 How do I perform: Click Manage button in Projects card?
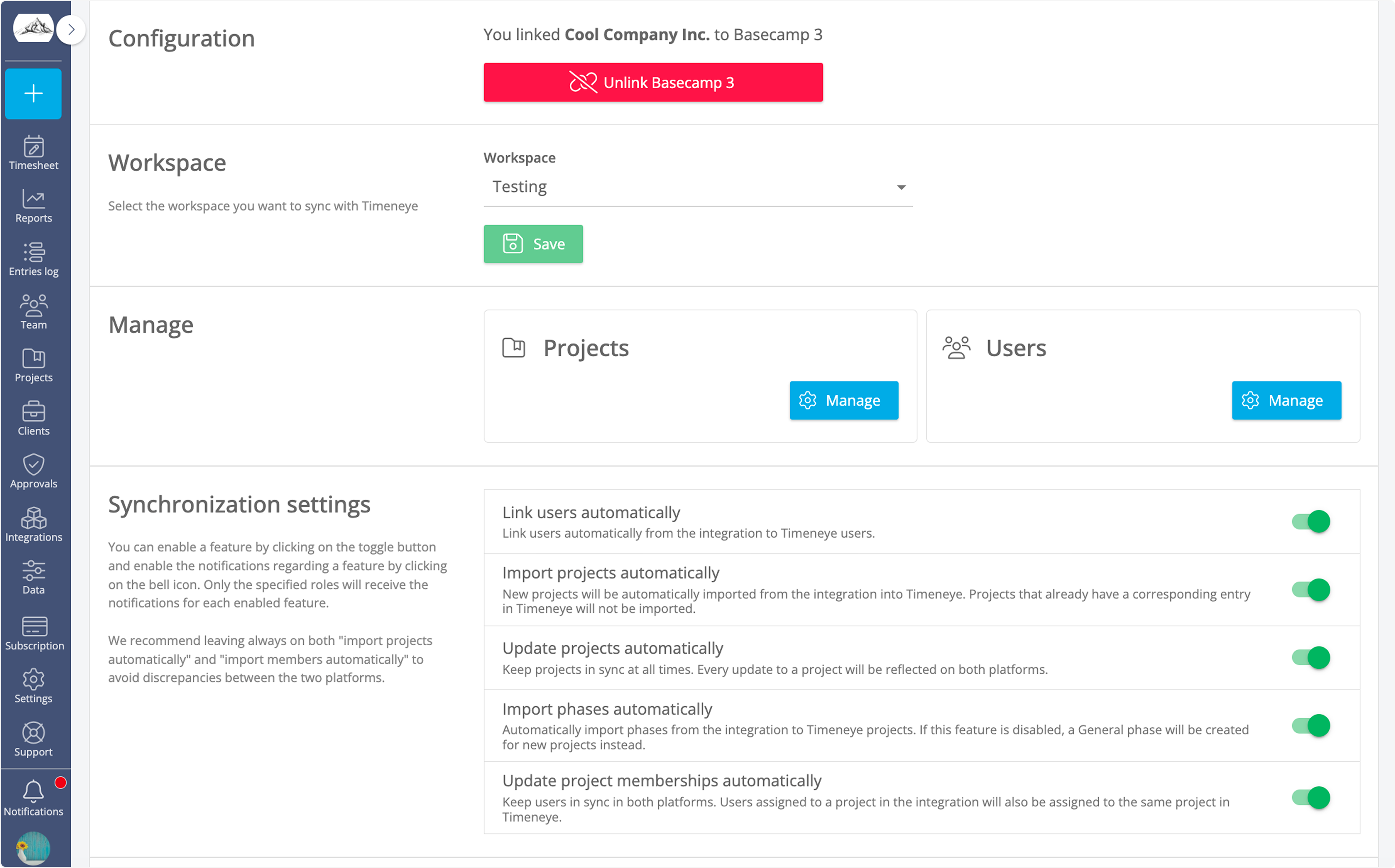point(844,400)
